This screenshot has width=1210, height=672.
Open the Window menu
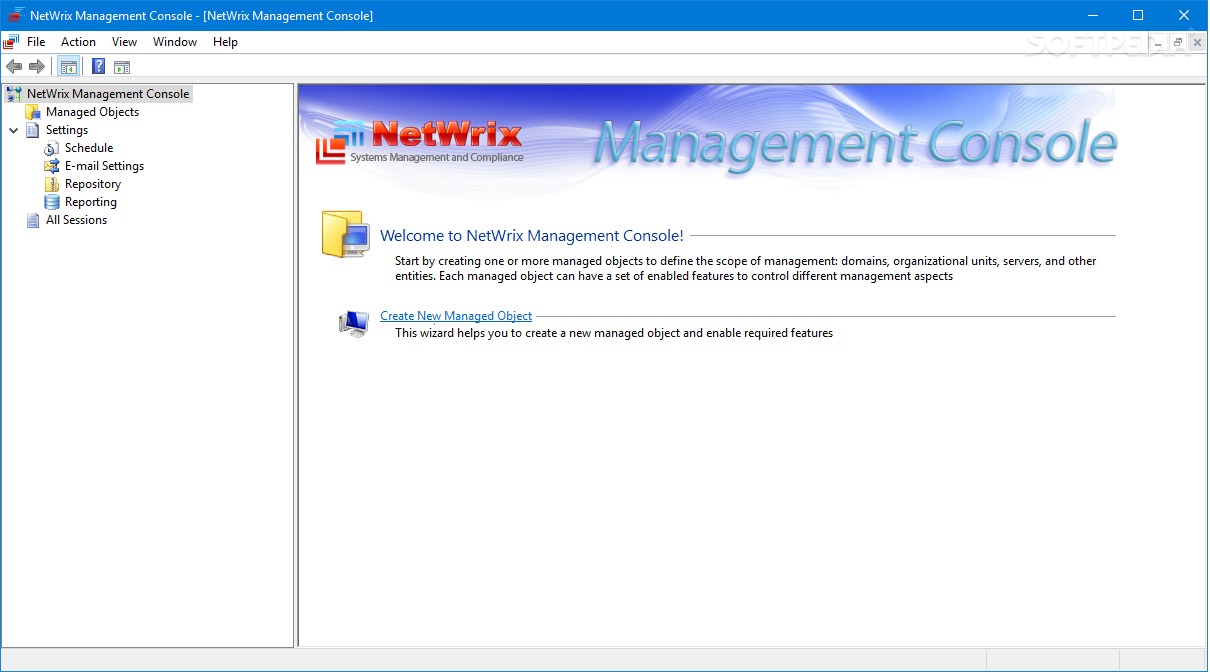click(x=175, y=42)
